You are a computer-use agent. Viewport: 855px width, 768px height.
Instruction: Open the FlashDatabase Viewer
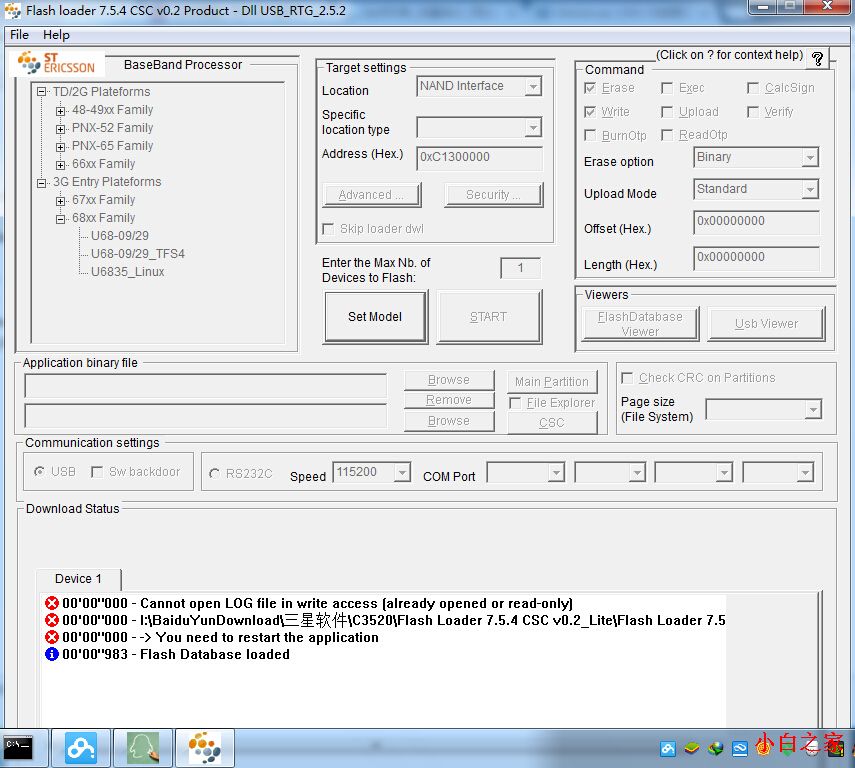[x=640, y=323]
